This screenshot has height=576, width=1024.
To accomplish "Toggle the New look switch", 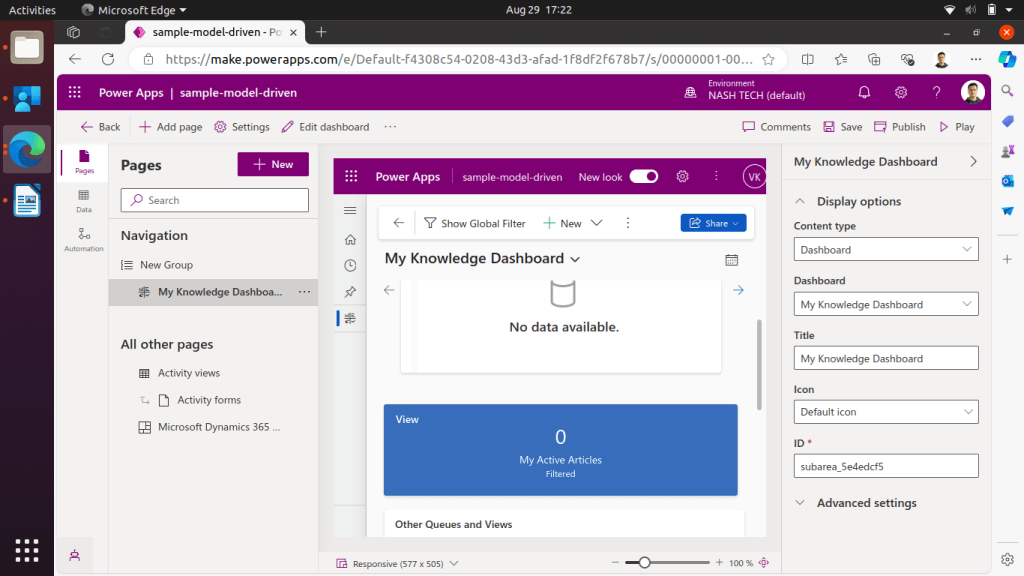I will [643, 176].
